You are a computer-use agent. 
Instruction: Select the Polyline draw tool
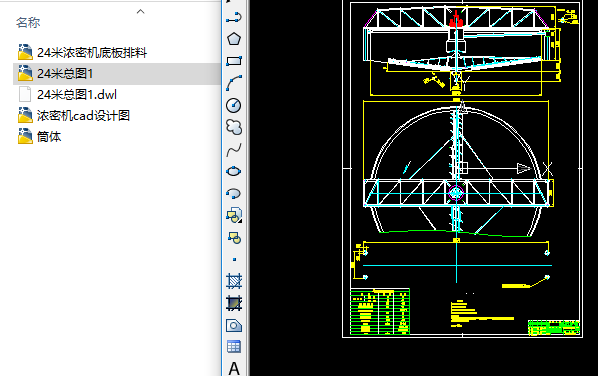234,17
